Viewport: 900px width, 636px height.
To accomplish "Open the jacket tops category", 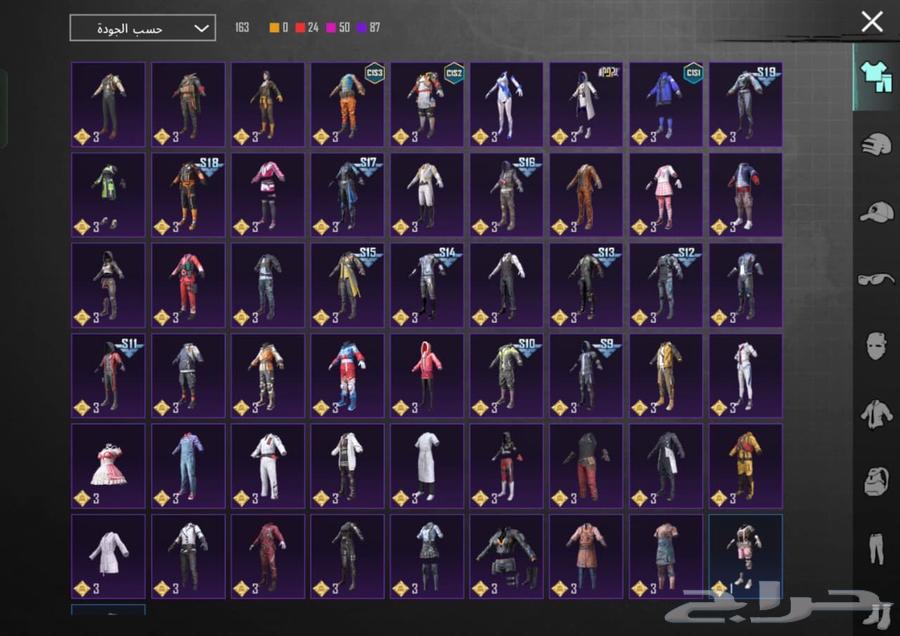I will 876,413.
